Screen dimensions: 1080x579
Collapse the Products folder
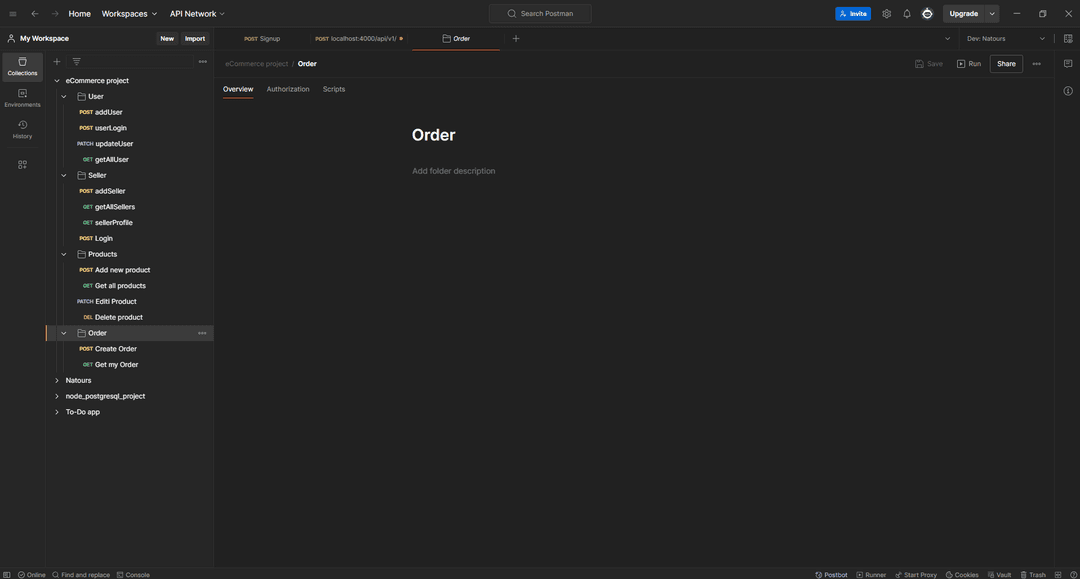[x=64, y=254]
